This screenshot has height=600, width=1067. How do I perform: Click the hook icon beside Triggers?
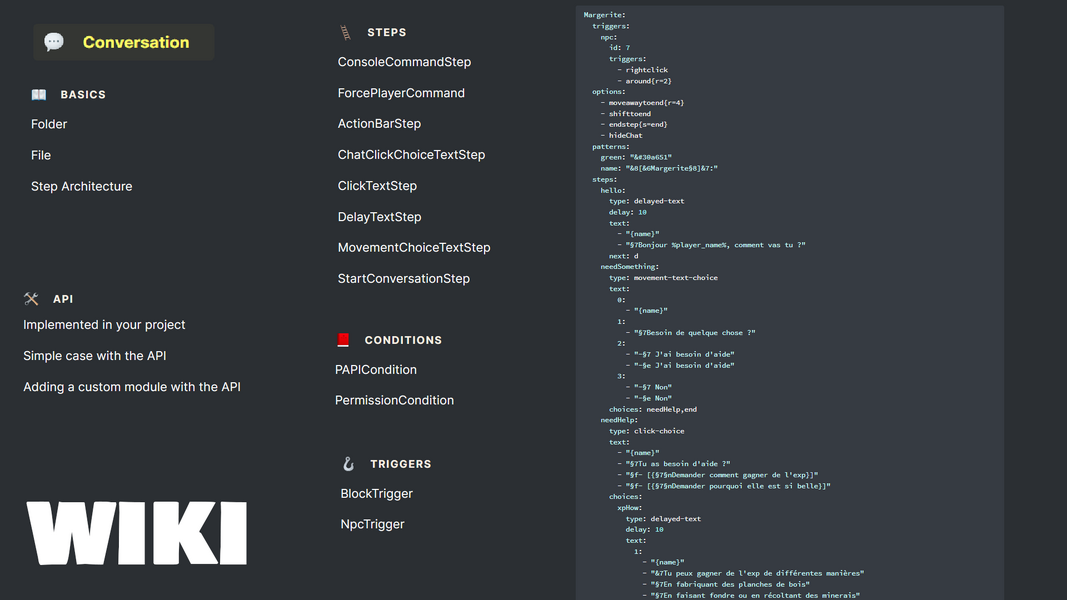click(348, 464)
